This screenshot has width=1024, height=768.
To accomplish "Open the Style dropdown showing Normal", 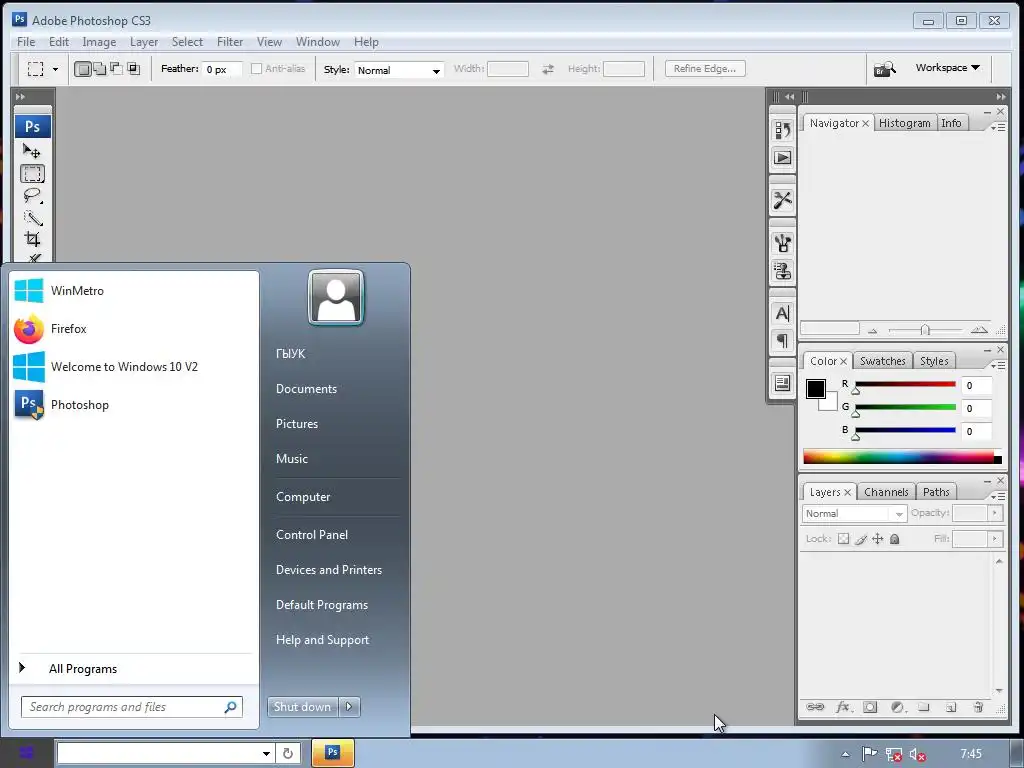I will tap(399, 70).
